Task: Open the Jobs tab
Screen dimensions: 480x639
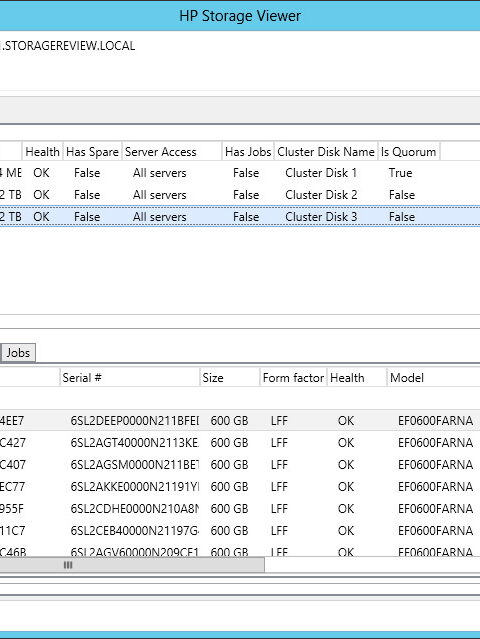Action: (18, 353)
